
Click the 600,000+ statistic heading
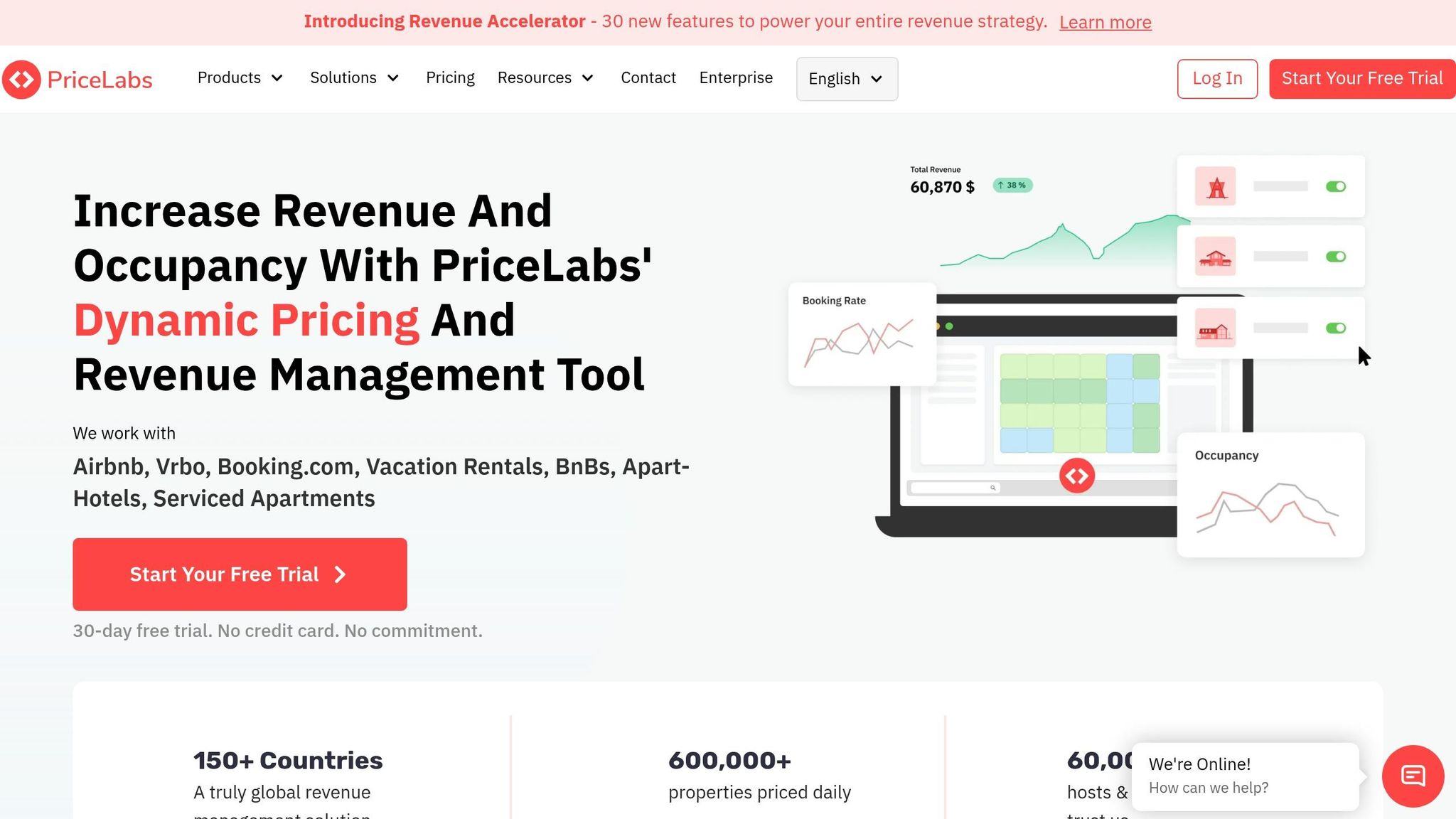[x=729, y=761]
